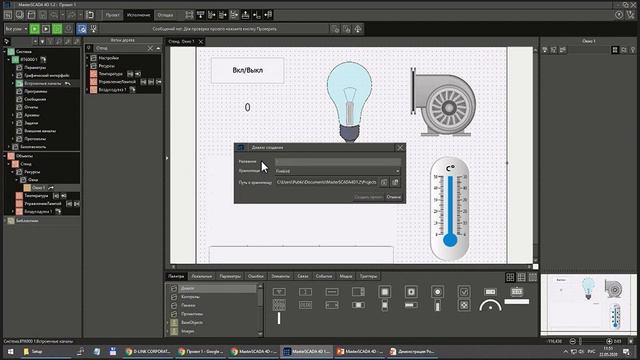Open the Хранилище storage dropdown in dialog

click(338, 171)
